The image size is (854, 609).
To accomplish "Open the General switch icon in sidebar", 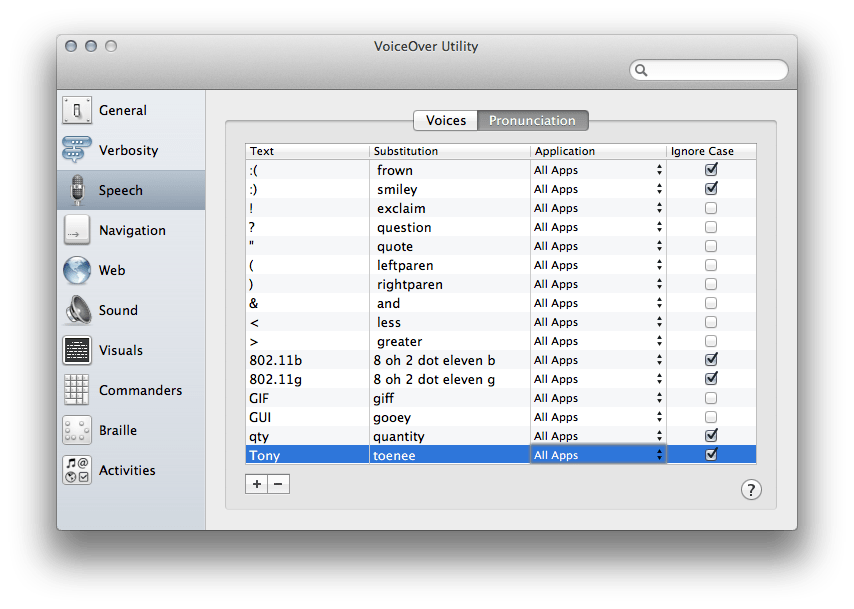I will pyautogui.click(x=77, y=110).
